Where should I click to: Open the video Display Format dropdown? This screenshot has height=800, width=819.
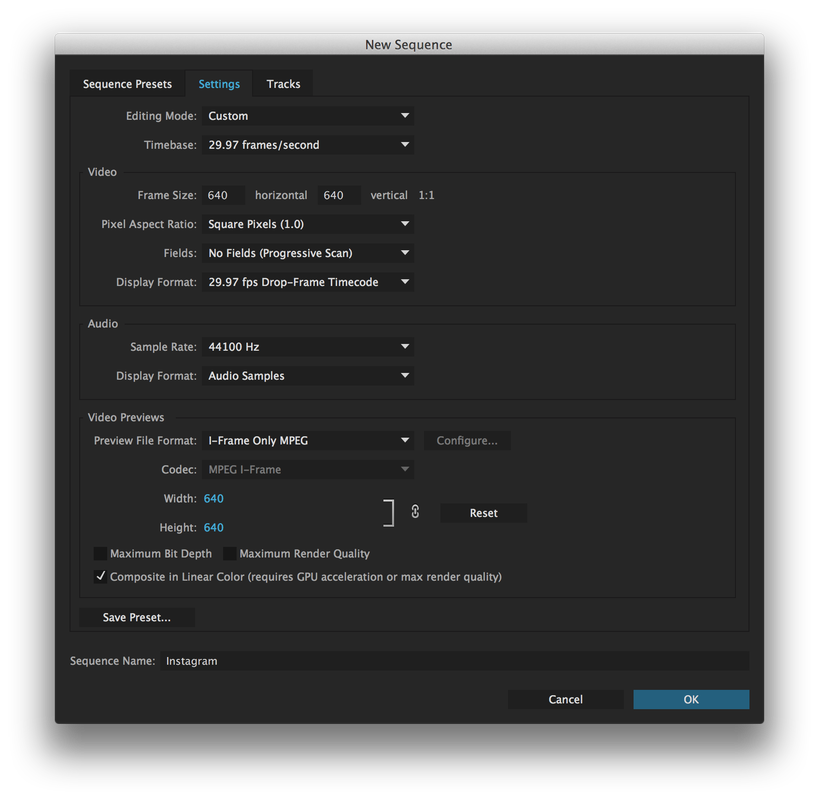308,282
